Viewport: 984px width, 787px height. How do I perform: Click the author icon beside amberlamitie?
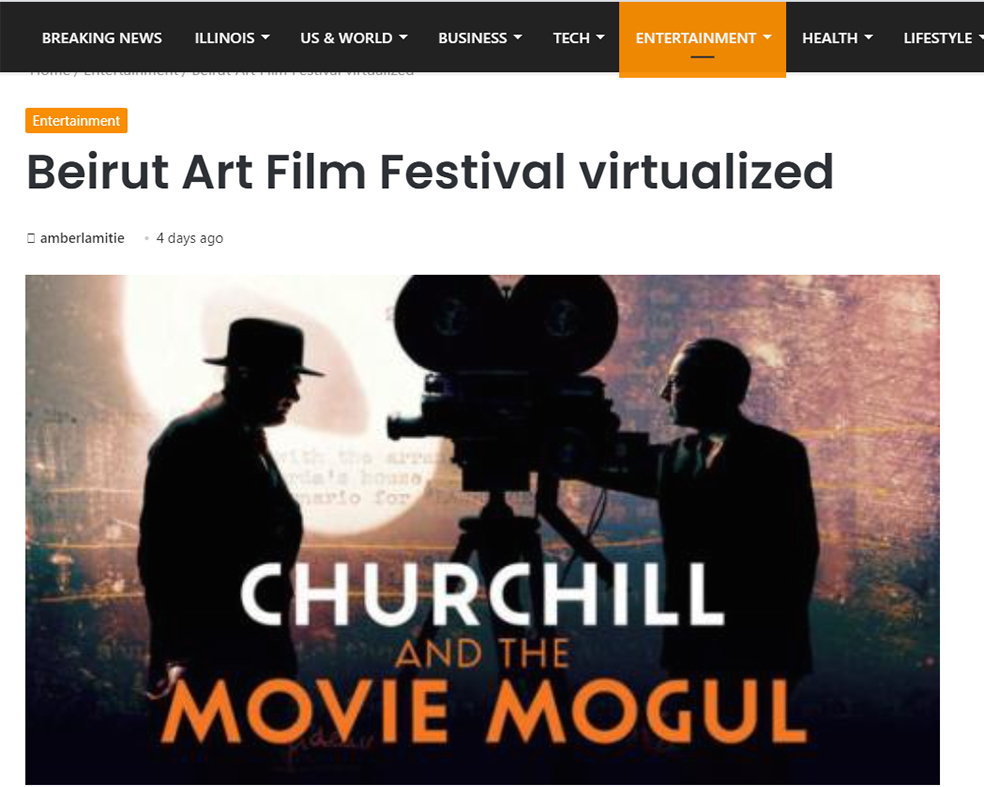(31, 238)
